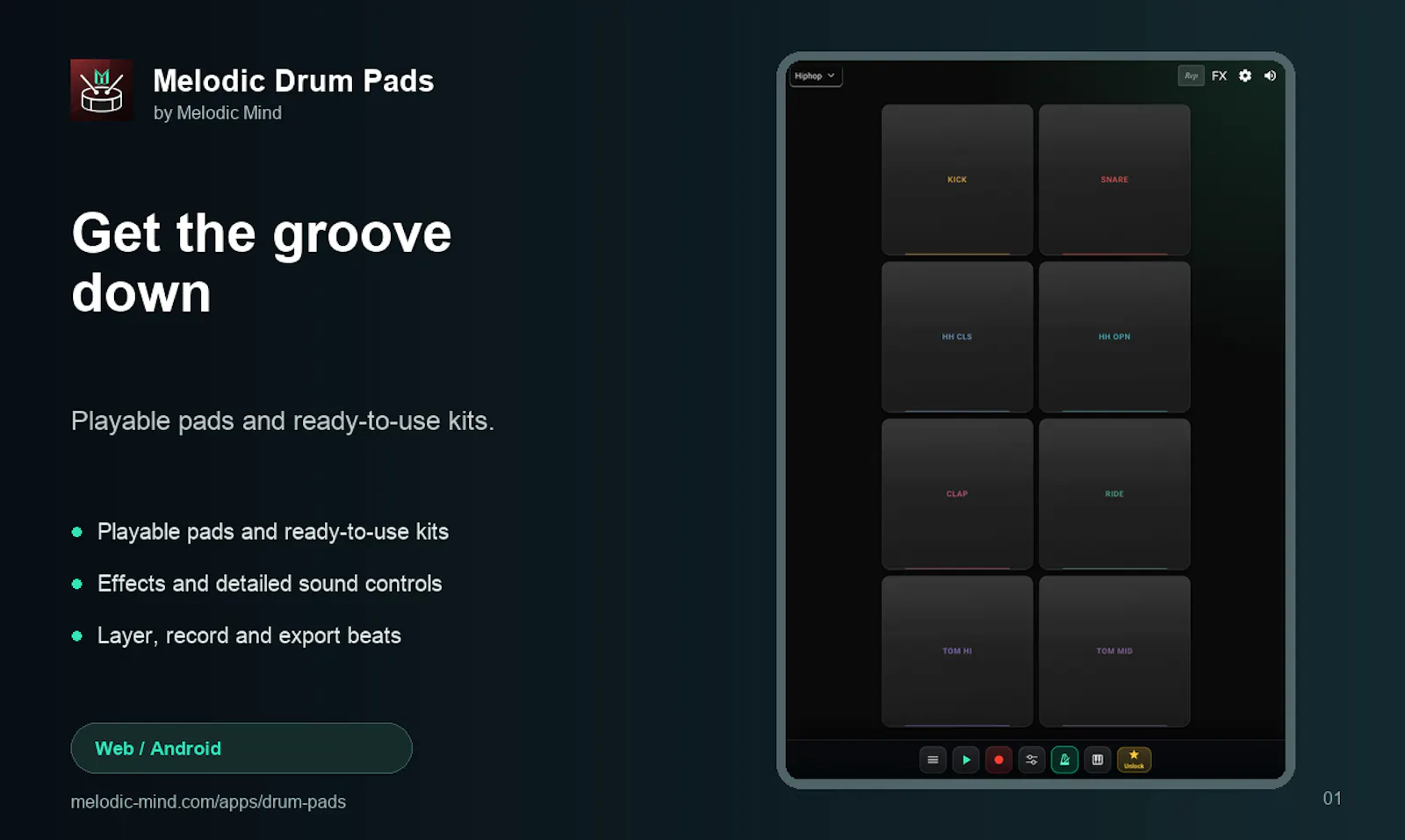
Task: Toggle the metronome button
Action: [1064, 760]
